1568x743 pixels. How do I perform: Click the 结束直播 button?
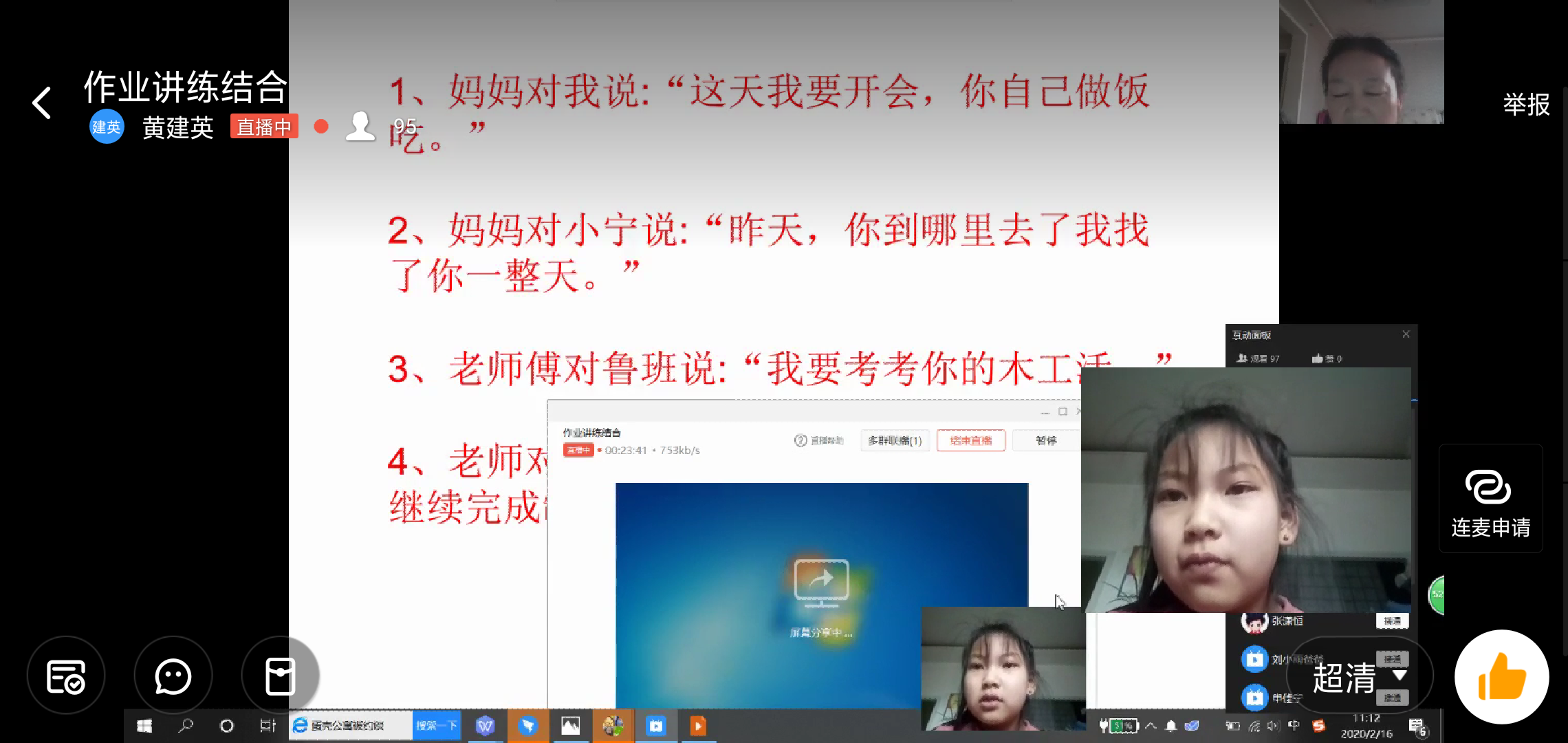click(x=970, y=440)
